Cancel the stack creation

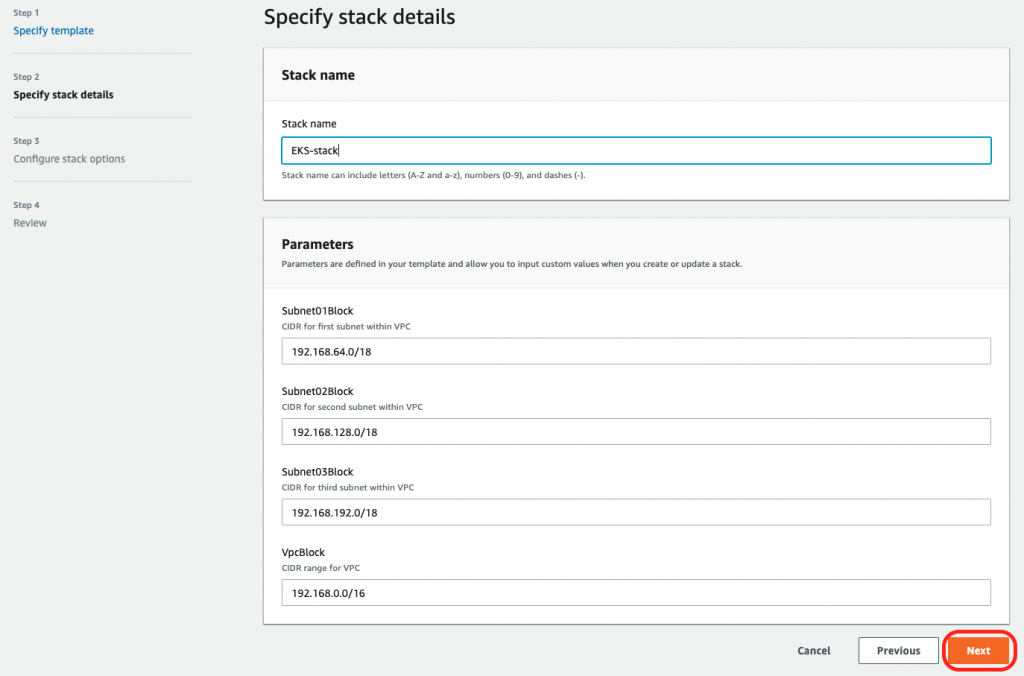click(814, 650)
